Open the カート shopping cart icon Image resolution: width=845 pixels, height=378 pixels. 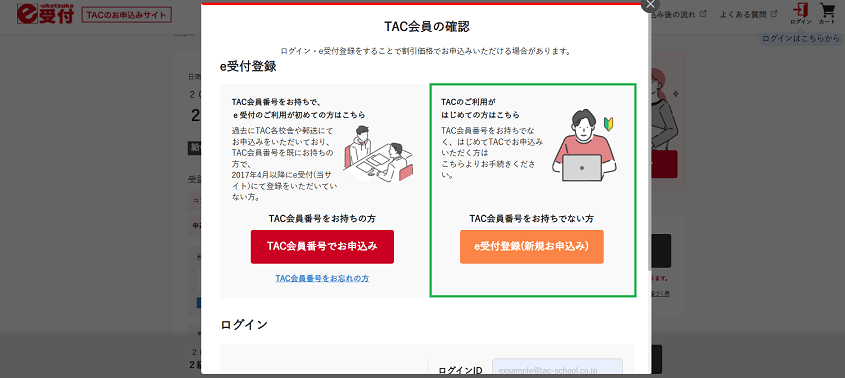[827, 13]
